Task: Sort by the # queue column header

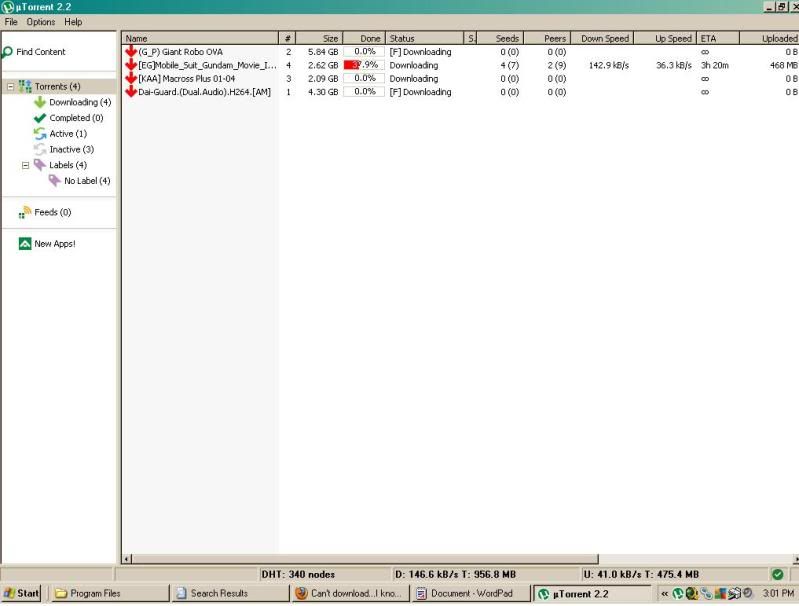Action: 287,38
